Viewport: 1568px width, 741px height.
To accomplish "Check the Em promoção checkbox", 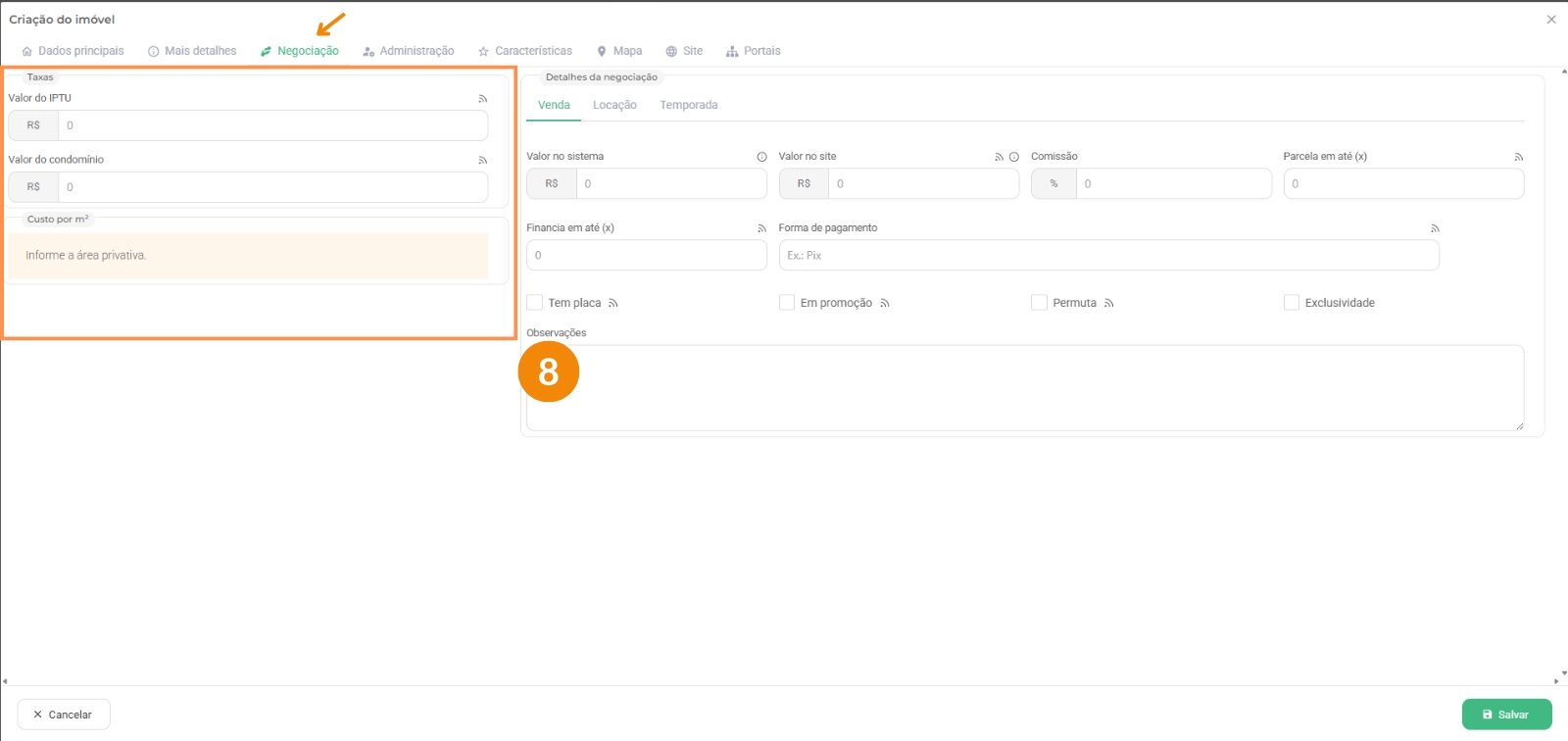I will pos(787,303).
